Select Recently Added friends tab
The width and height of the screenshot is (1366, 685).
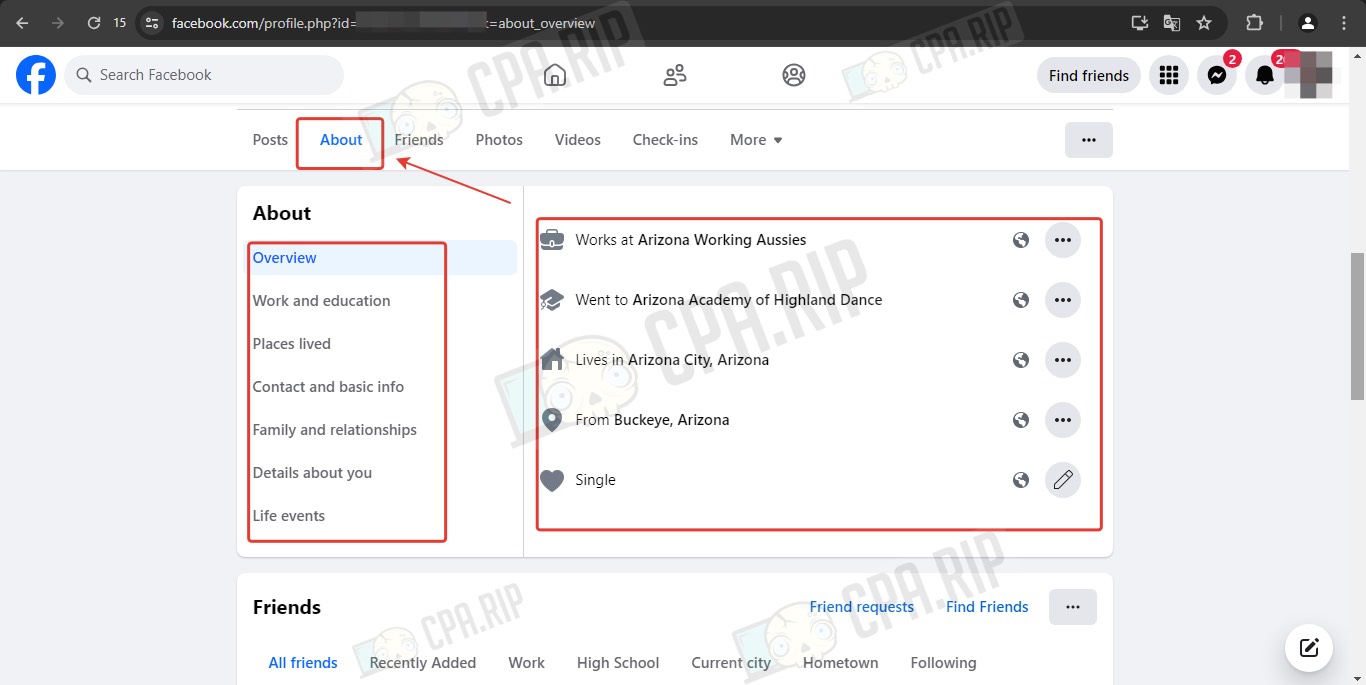[x=423, y=663]
